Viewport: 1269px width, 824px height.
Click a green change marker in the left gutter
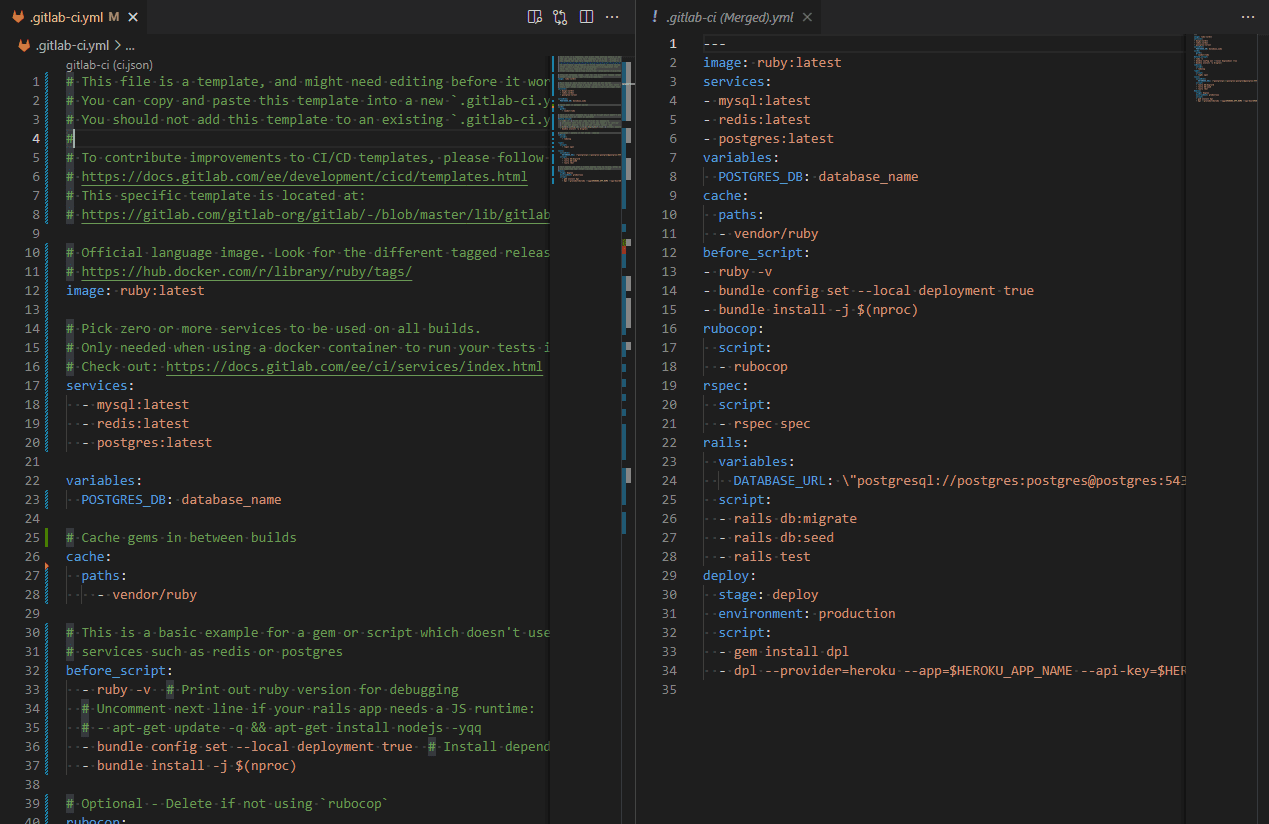(x=48, y=537)
